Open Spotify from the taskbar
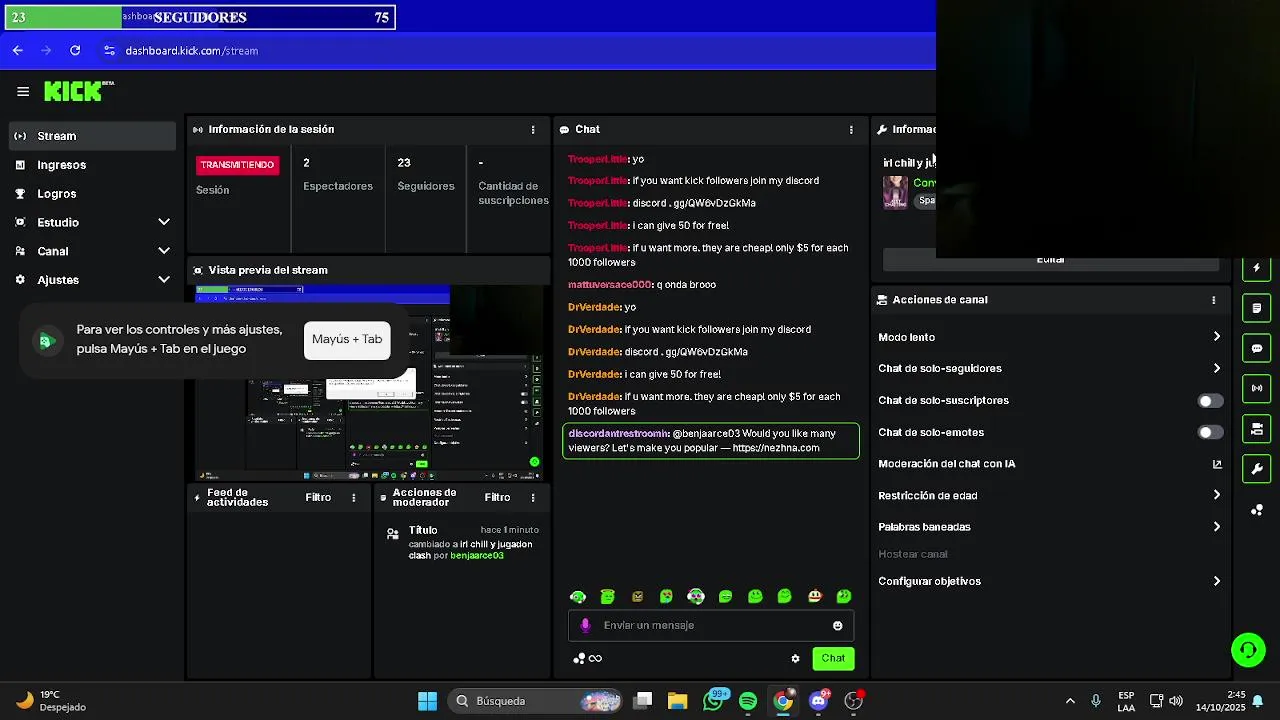 click(x=748, y=701)
